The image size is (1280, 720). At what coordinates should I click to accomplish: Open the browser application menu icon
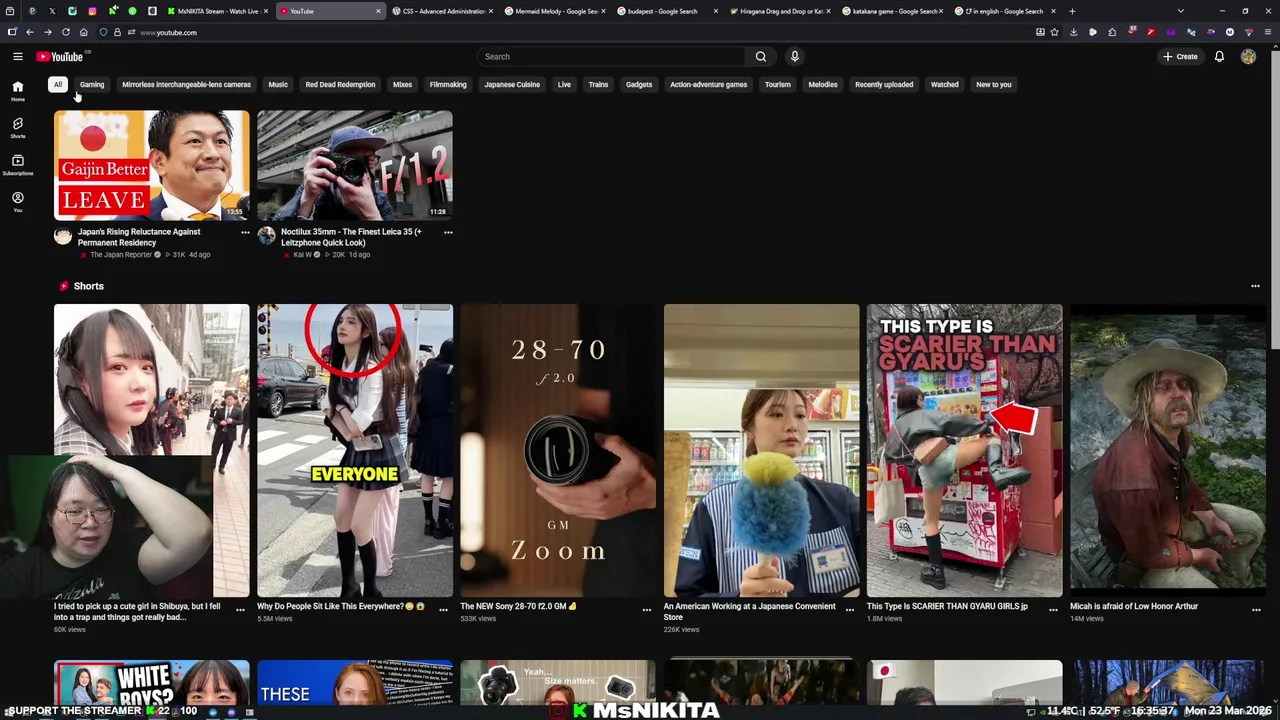1269,32
